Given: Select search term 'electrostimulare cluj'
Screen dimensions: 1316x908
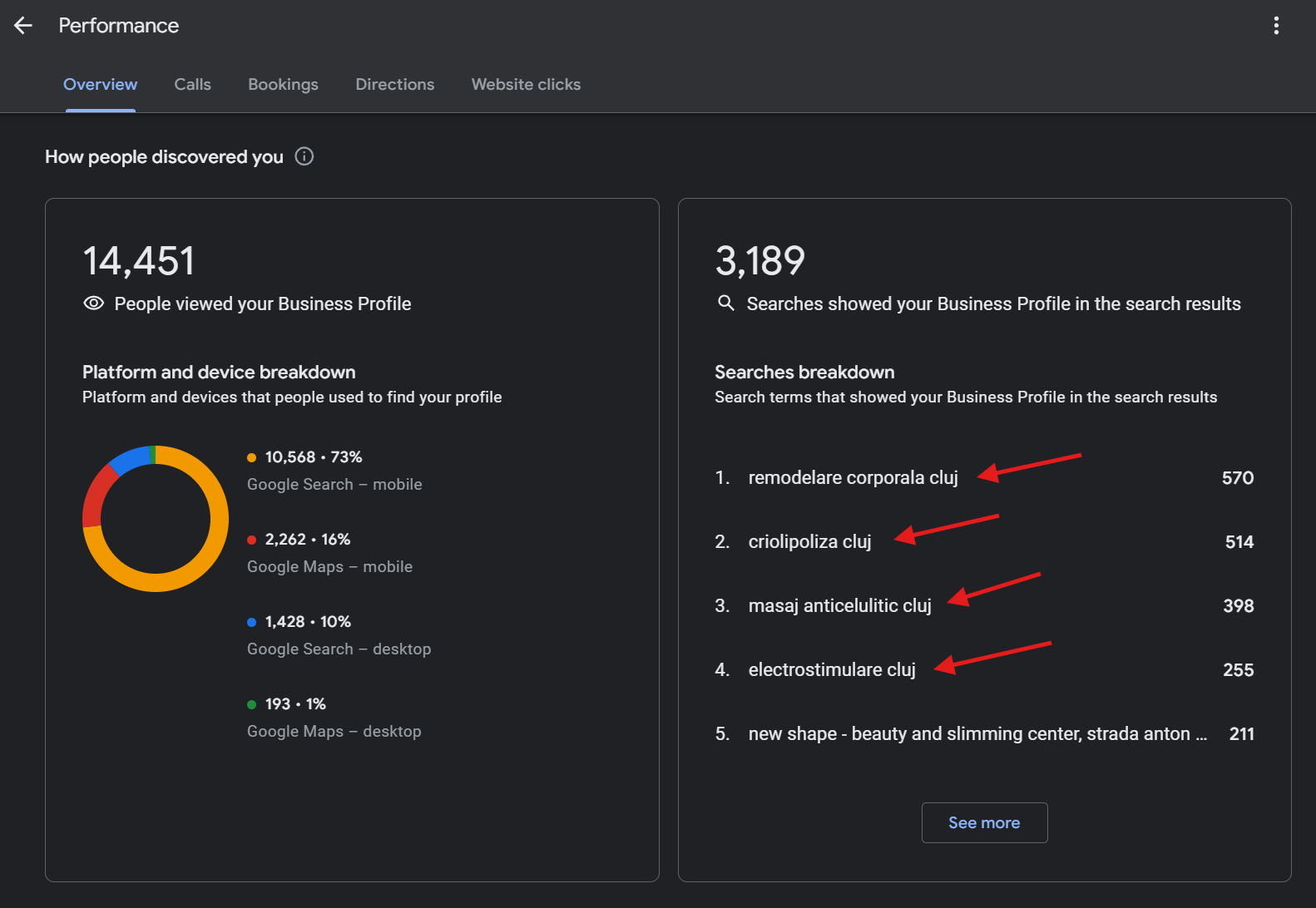Looking at the screenshot, I should [832, 669].
